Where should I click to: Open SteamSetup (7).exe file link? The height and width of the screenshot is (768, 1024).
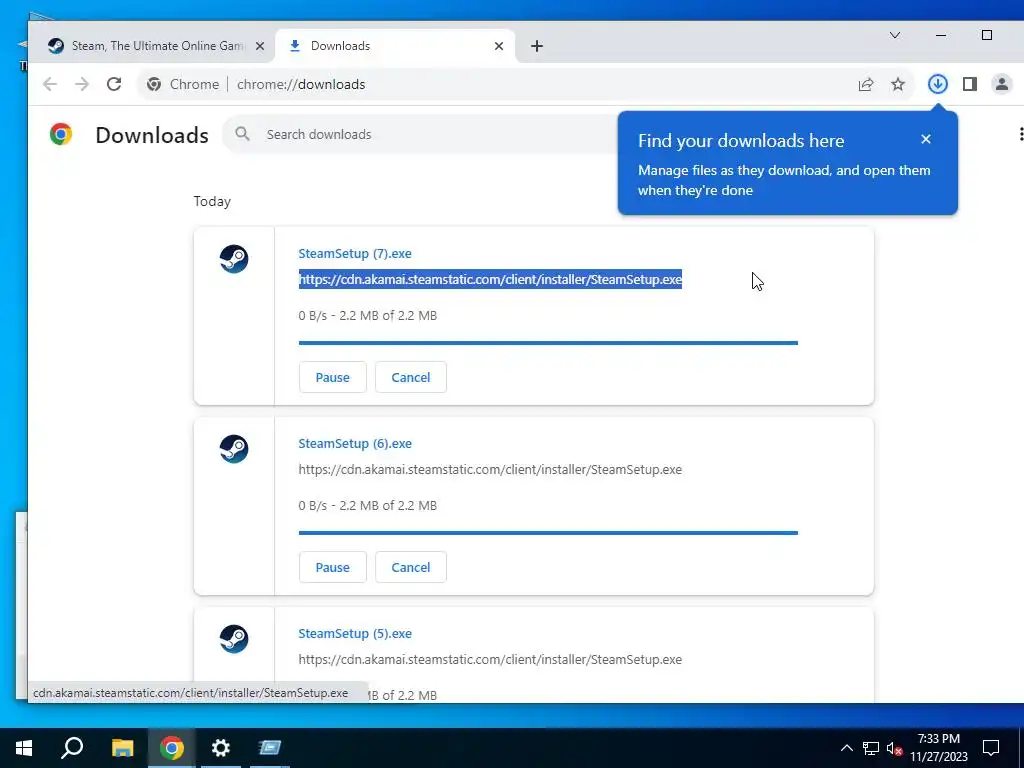355,253
